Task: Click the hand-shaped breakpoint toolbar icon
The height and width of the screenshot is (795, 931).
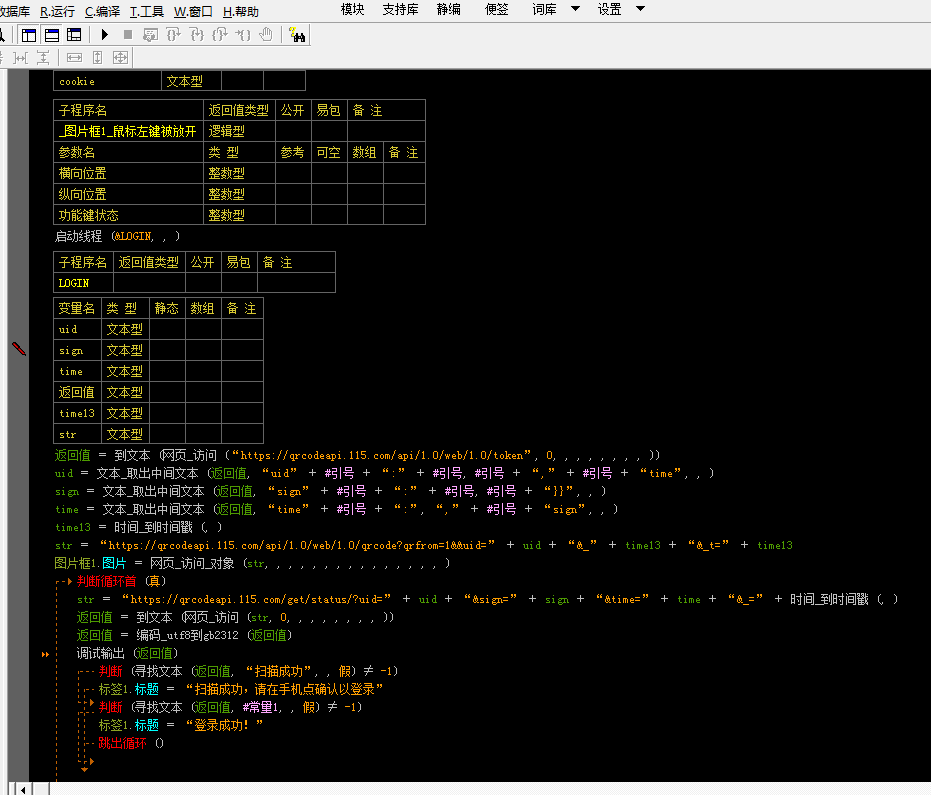Action: (265, 35)
